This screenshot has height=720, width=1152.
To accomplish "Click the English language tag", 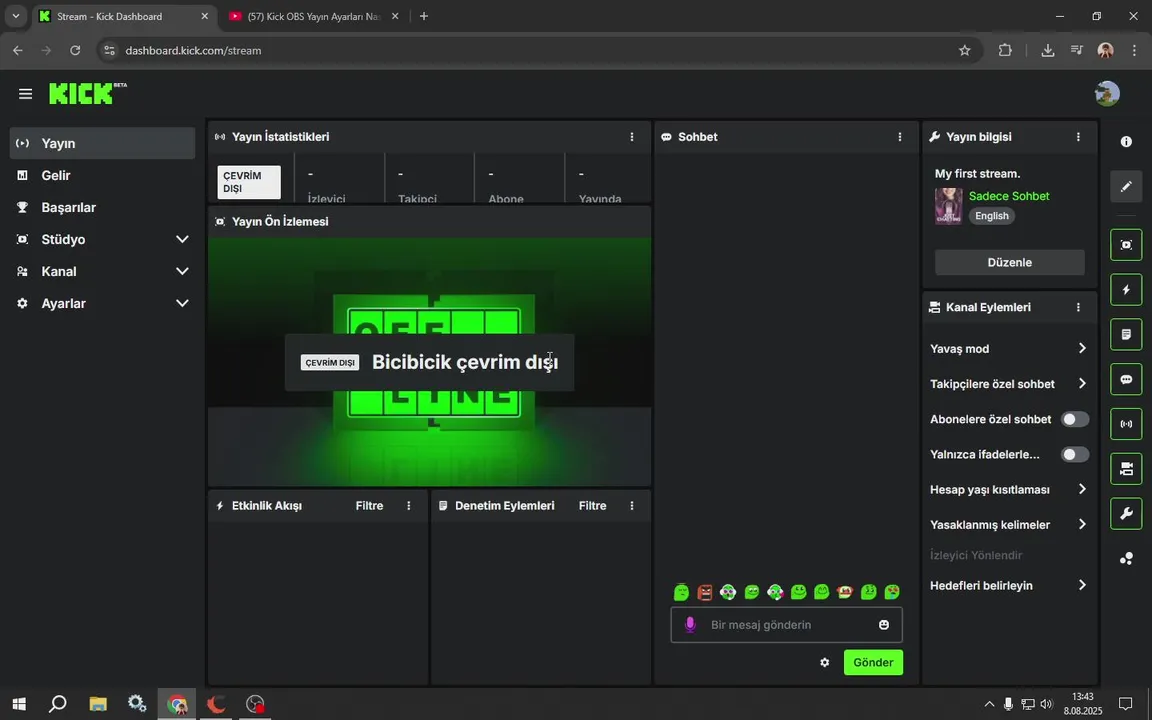I will tap(991, 216).
